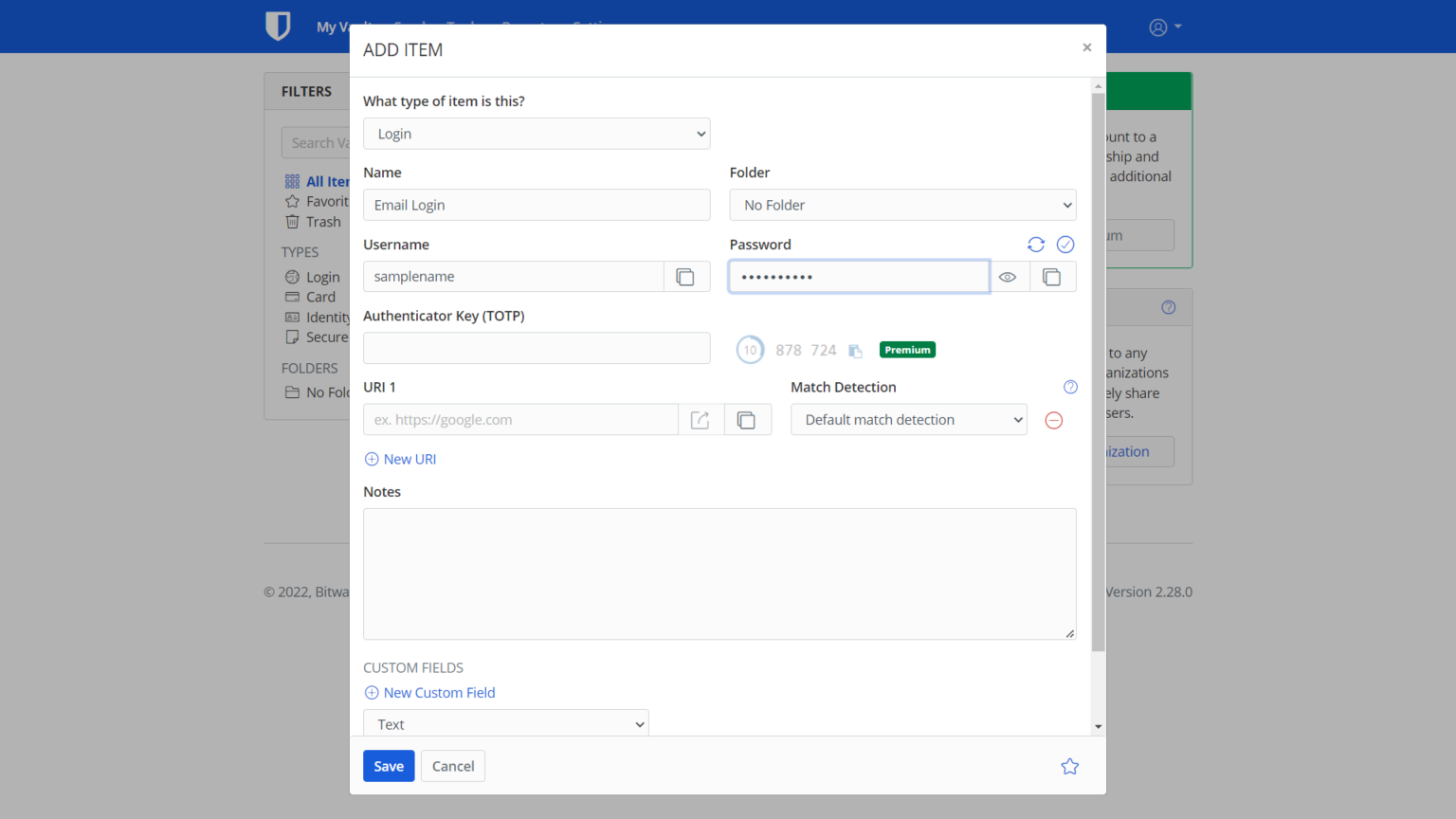Expand custom field type Text dropdown
The width and height of the screenshot is (1456, 819).
click(x=505, y=724)
